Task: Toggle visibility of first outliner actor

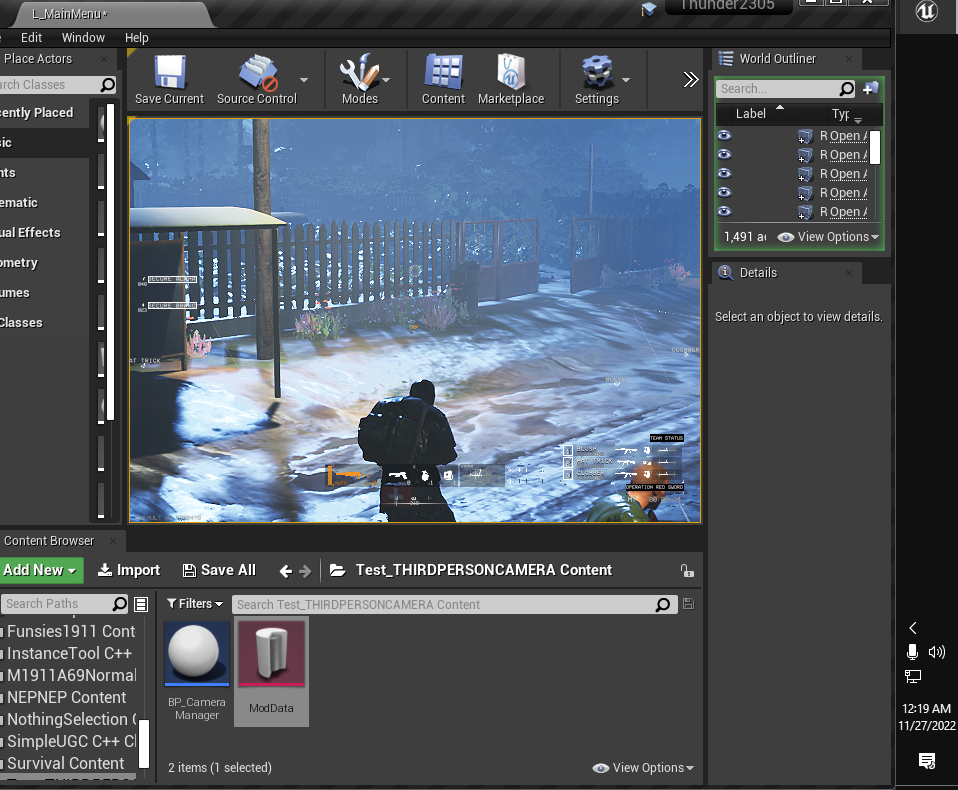Action: (x=724, y=136)
